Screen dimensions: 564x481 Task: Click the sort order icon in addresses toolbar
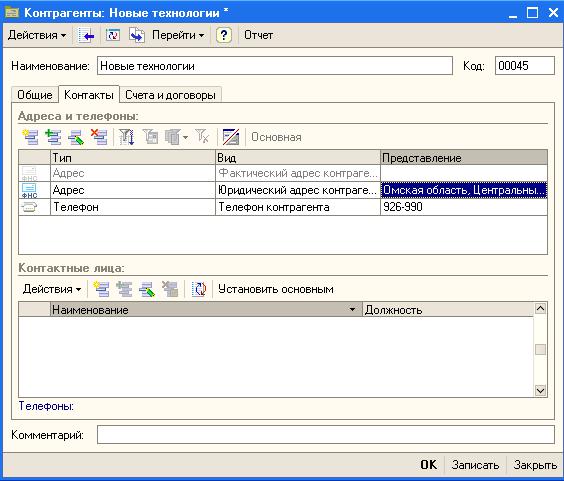(x=127, y=137)
